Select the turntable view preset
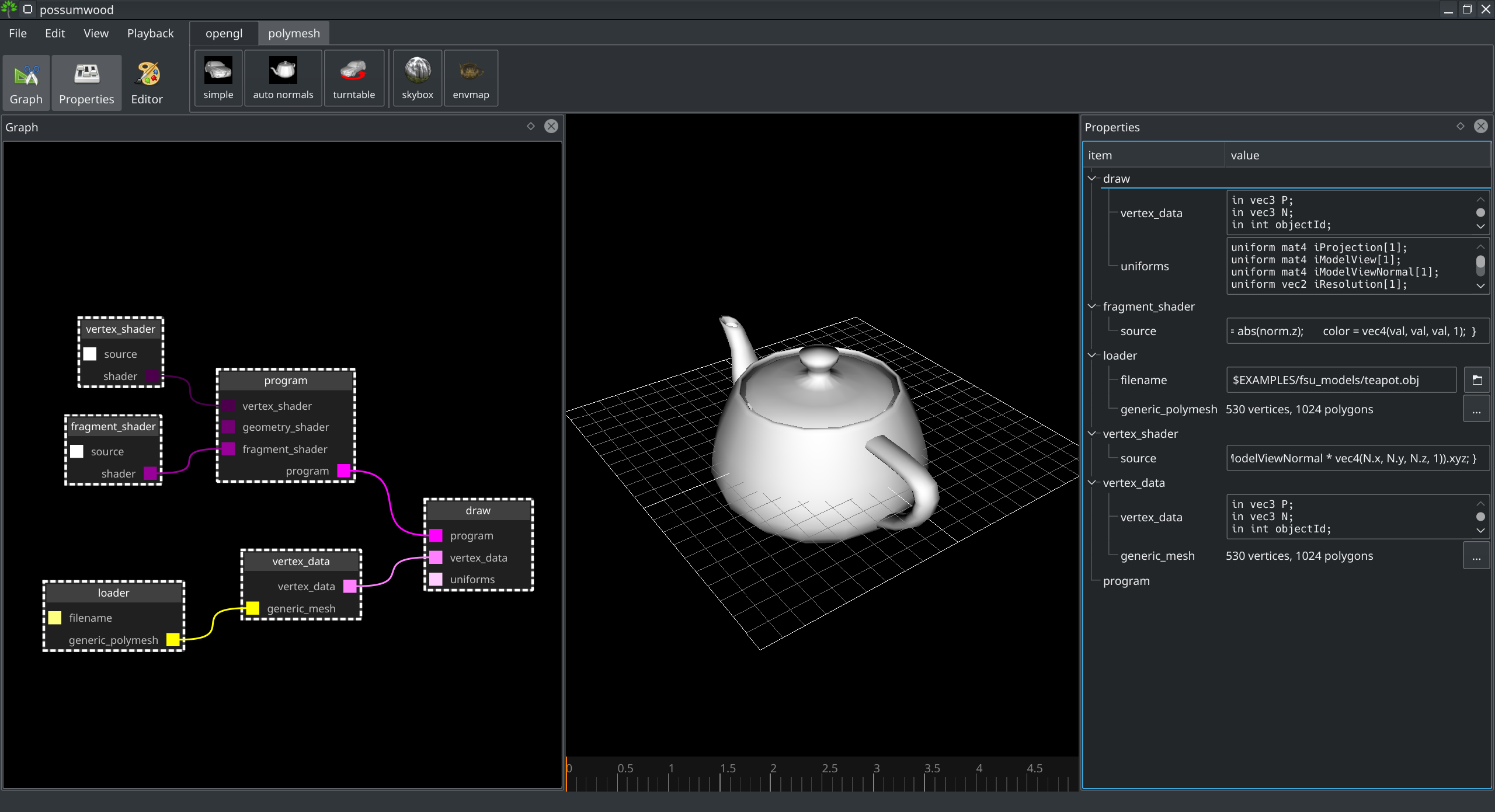The width and height of the screenshot is (1495, 812). coord(354,80)
